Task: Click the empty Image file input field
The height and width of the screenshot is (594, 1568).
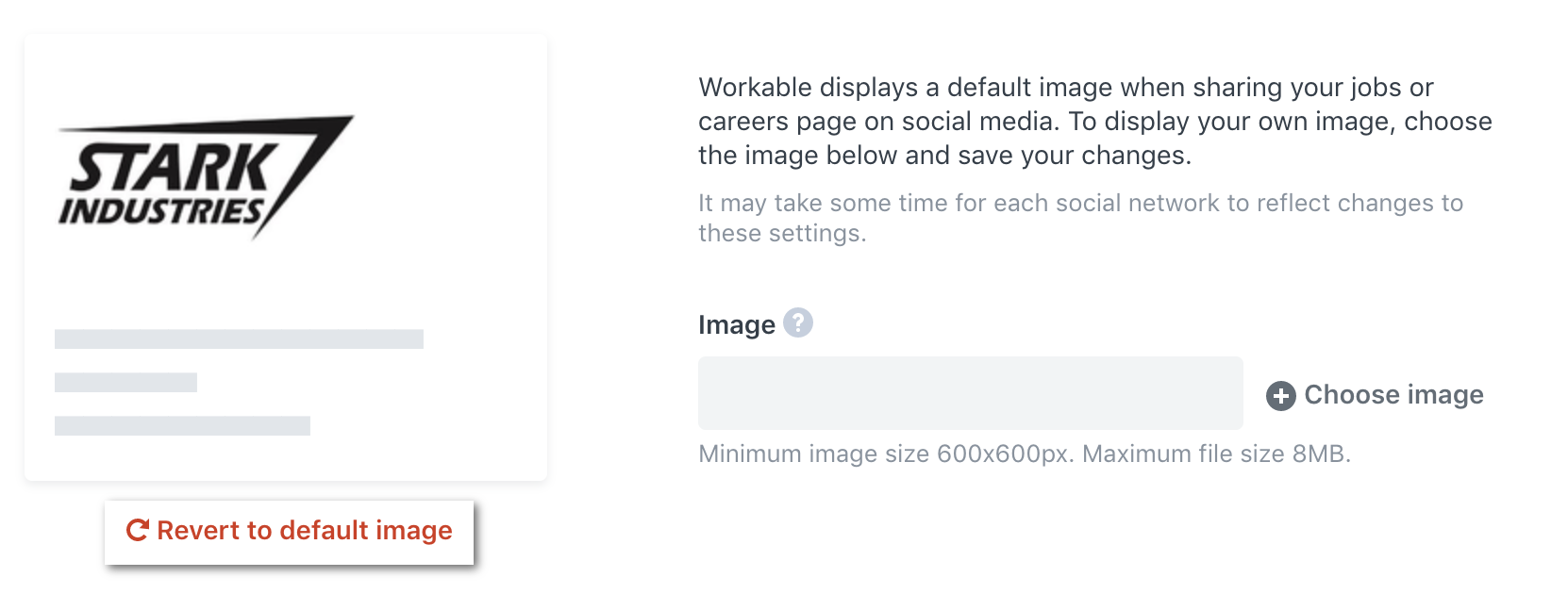Action: 970,393
